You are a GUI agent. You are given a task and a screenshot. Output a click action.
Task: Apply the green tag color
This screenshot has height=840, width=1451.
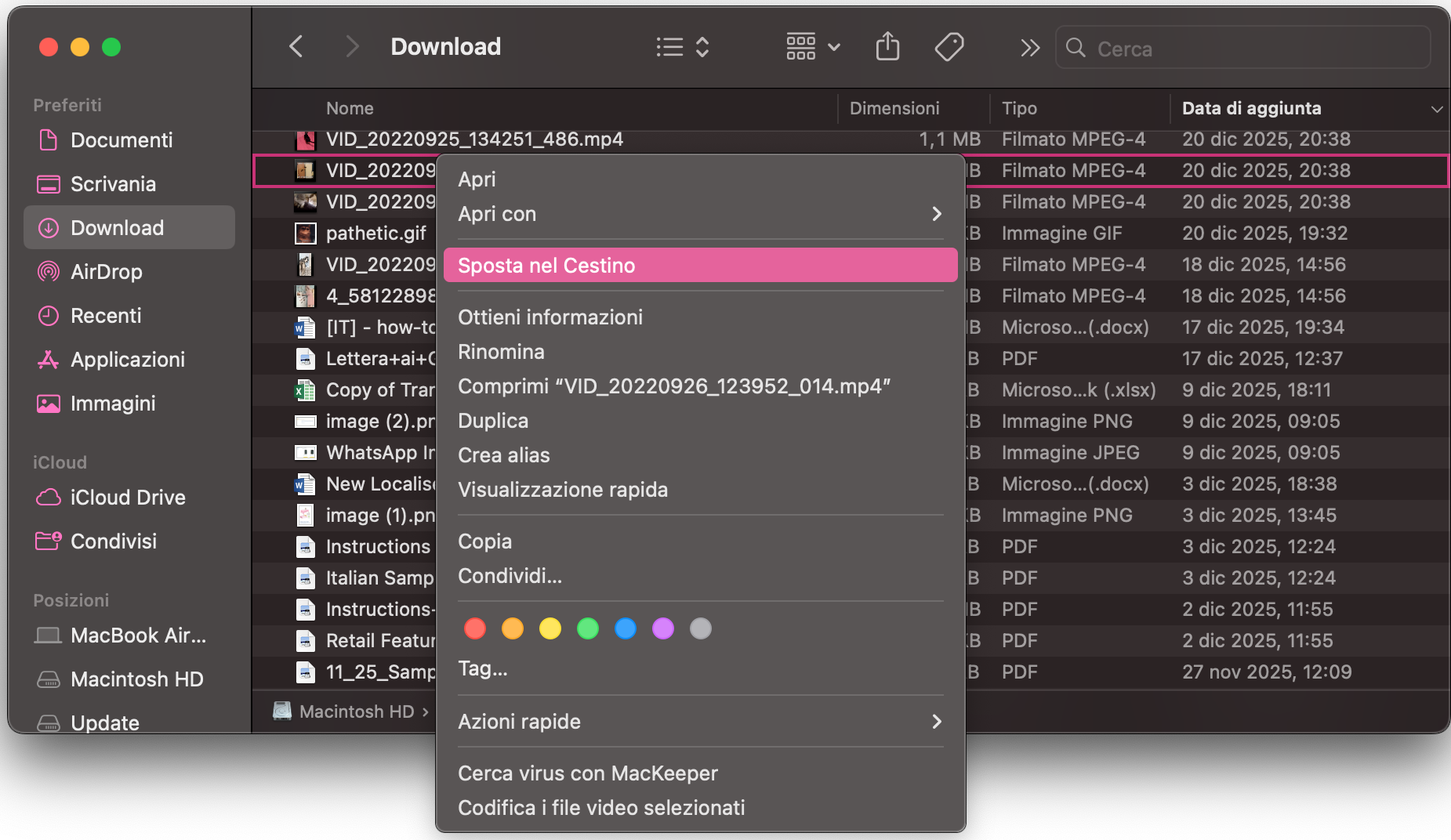click(x=588, y=628)
